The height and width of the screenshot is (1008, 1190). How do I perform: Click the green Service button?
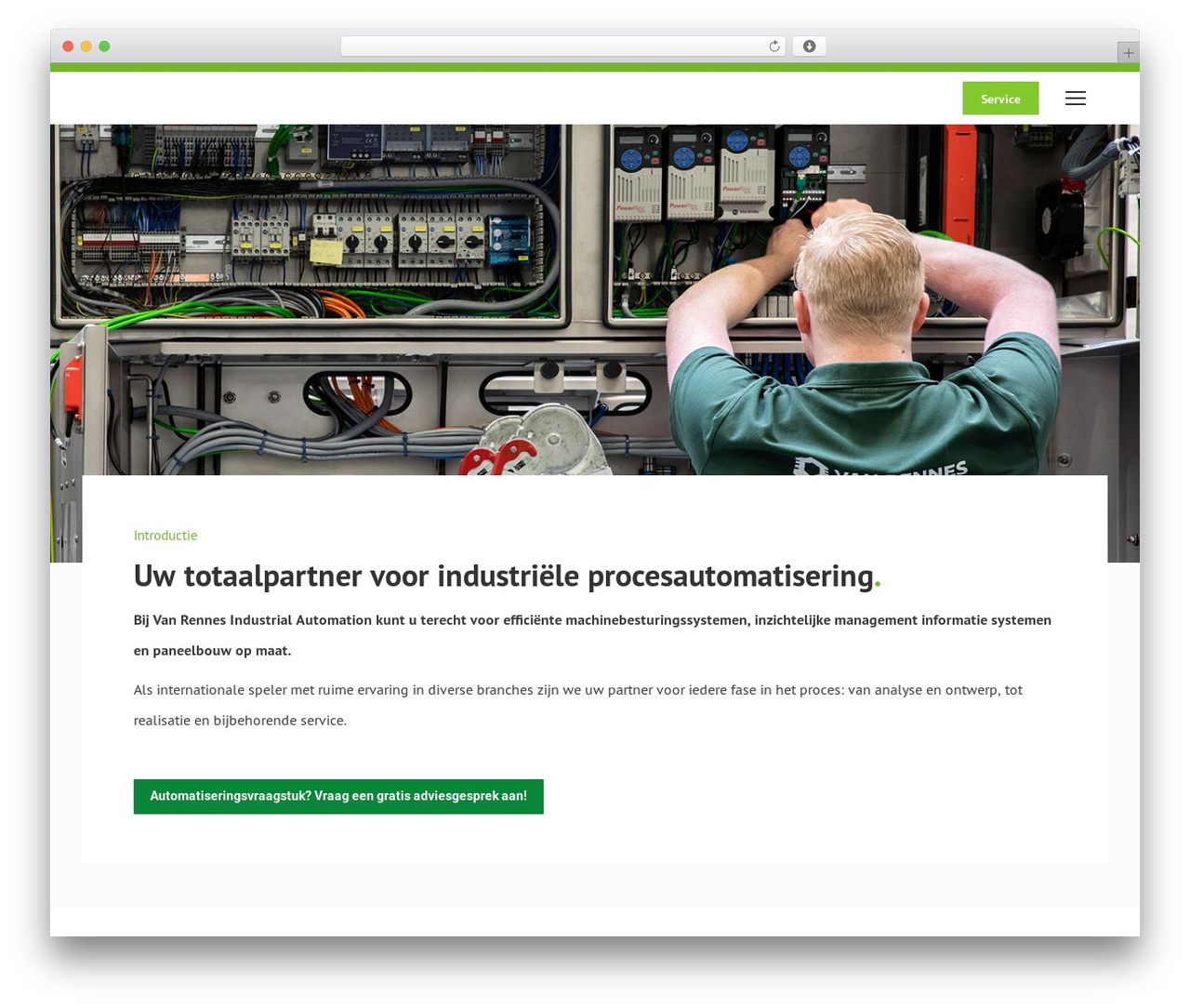[1000, 99]
